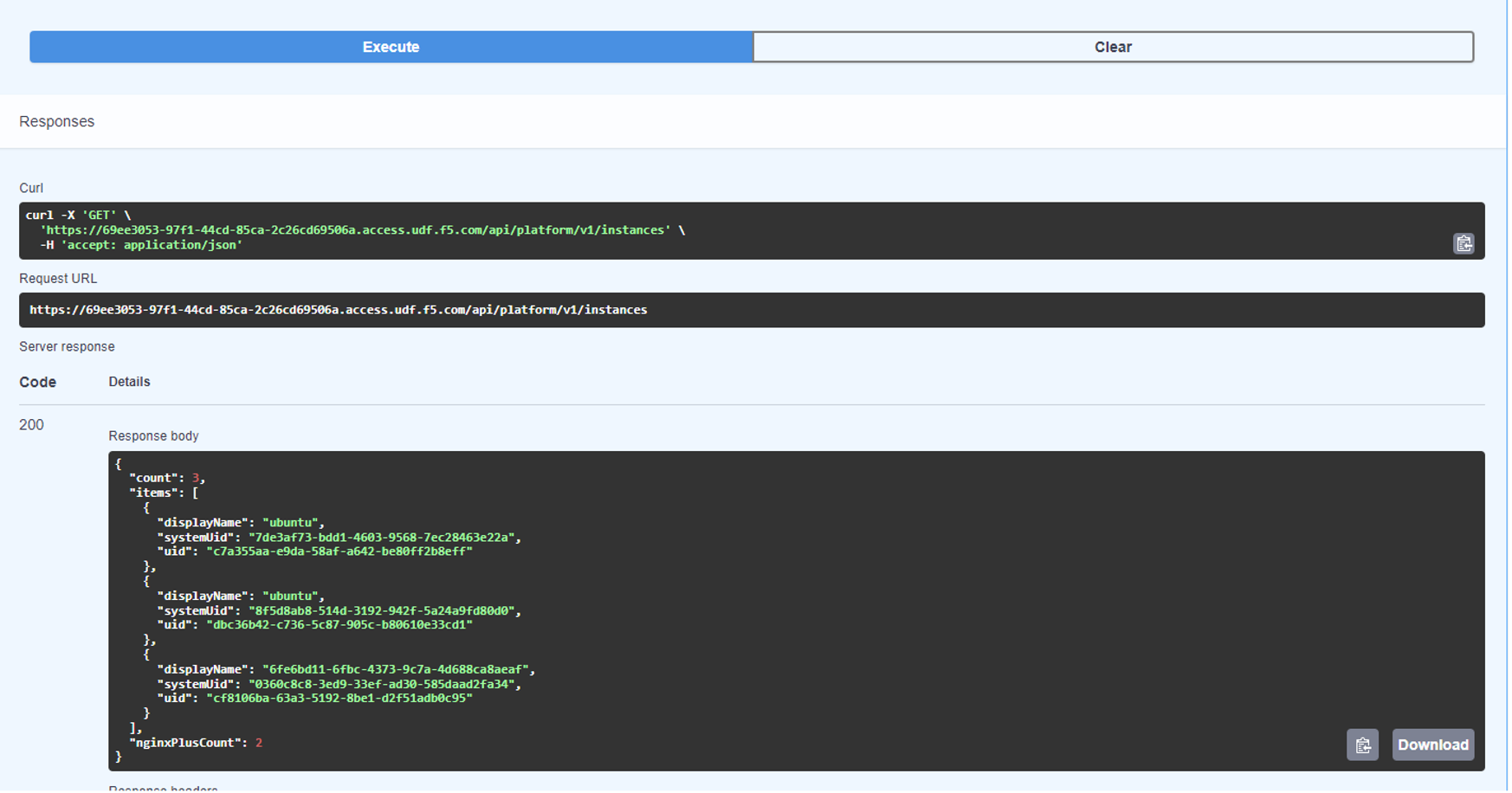The height and width of the screenshot is (793, 1512).
Task: Click uid cf8106ba-63a3-5192-8be1-d2f51adb0c95
Action: [x=315, y=699]
